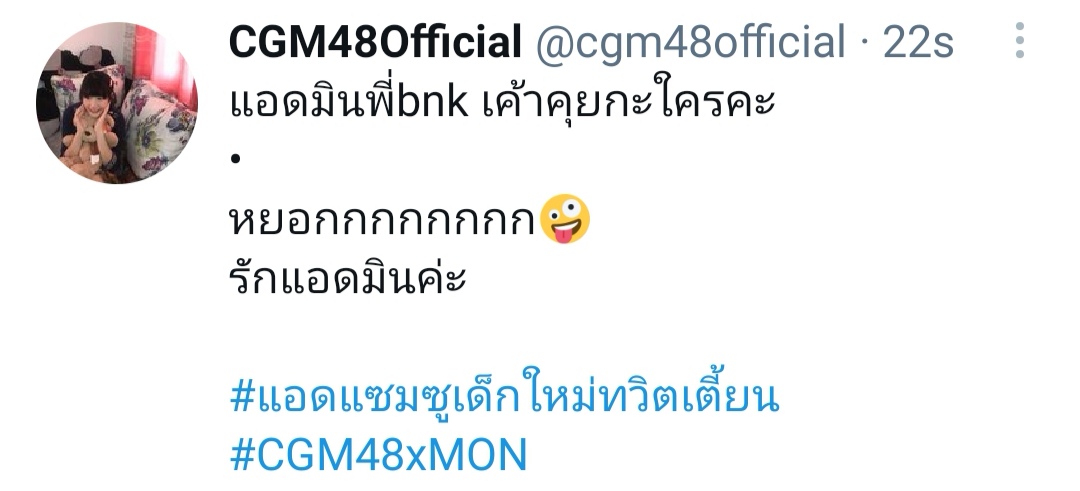
Task: Visit the @cgm48official handle link
Action: coord(690,42)
